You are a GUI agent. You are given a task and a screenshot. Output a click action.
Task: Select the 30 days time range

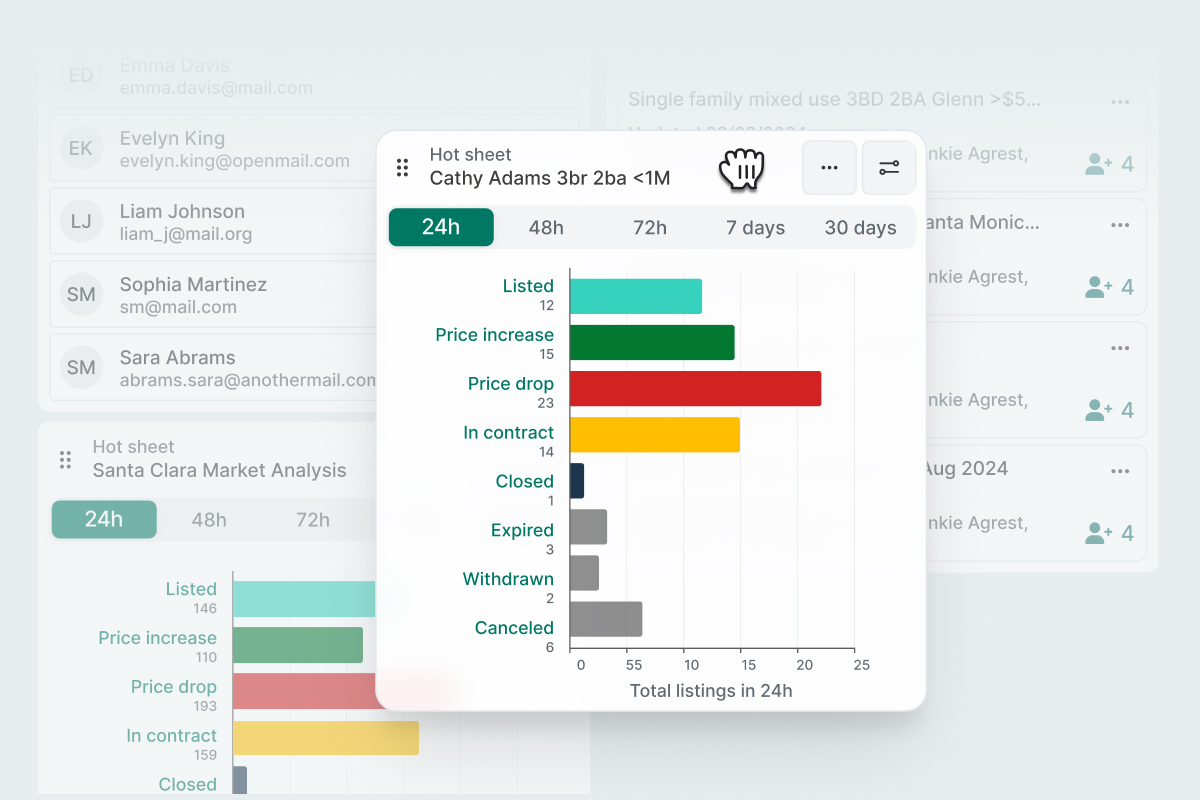pos(860,228)
